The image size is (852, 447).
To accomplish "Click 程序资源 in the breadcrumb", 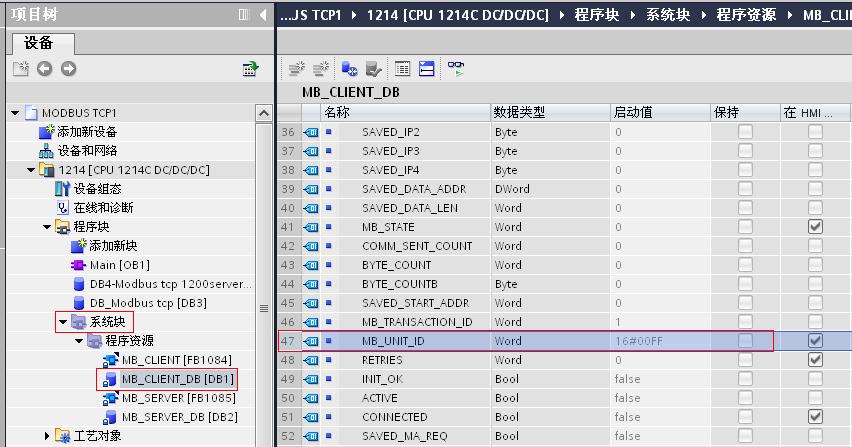I will pos(746,15).
